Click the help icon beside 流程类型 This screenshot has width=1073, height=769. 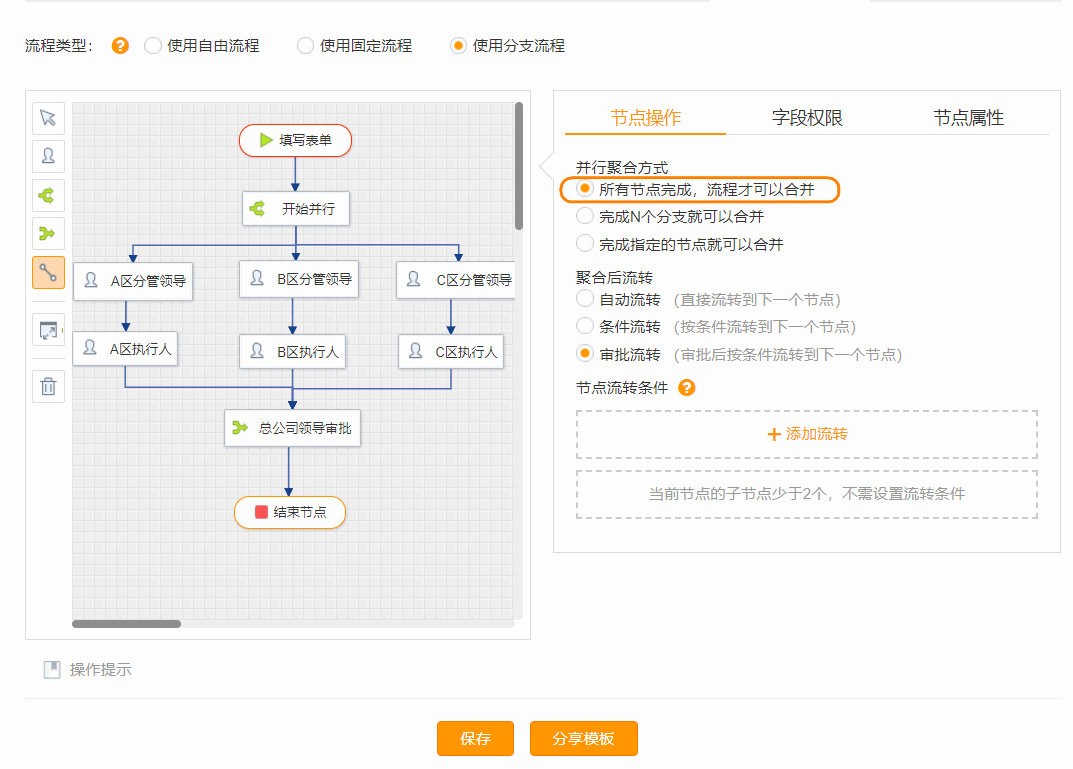click(x=120, y=46)
